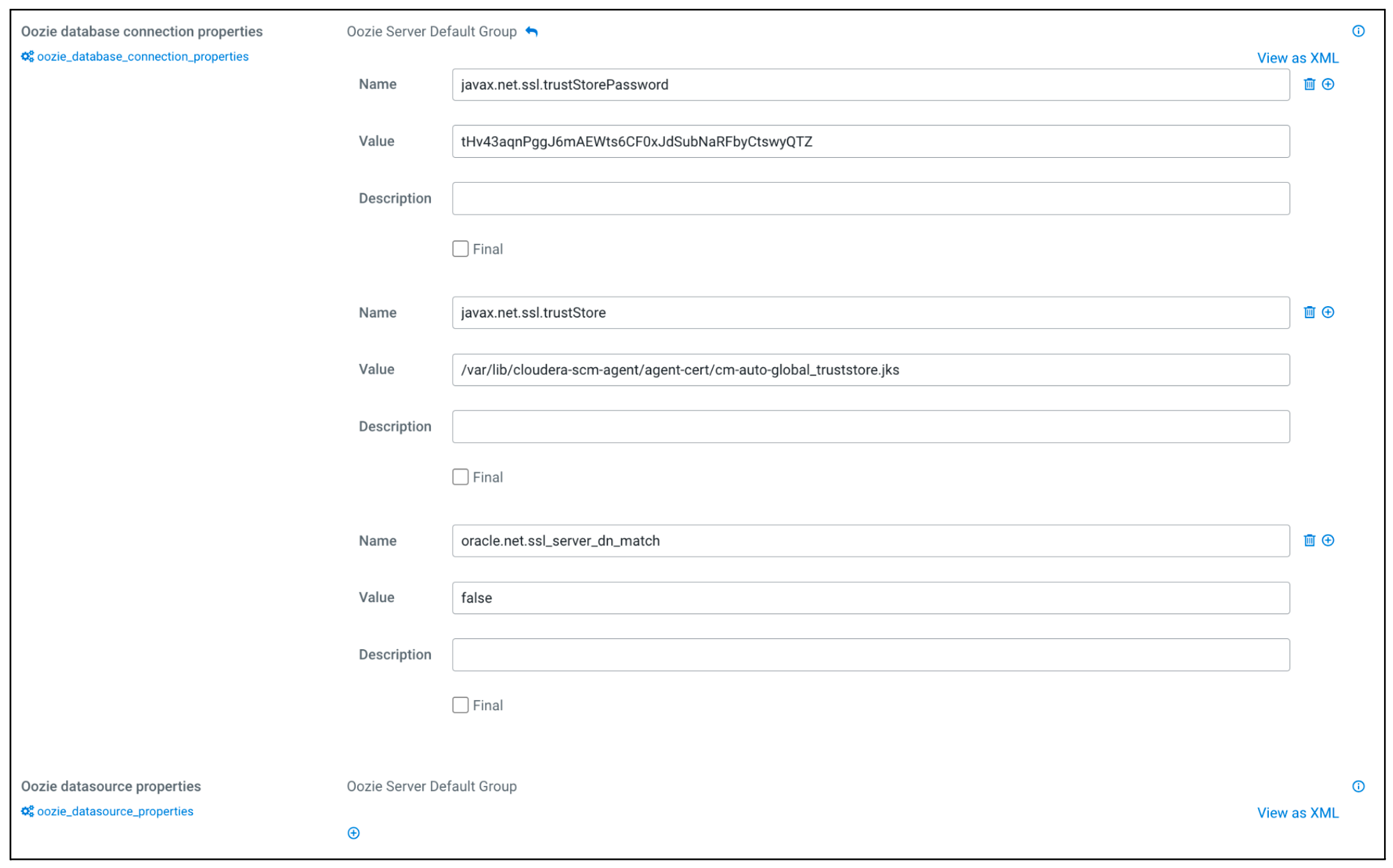Delete the oracle.net.ssl_server_dn_match property

tap(1309, 540)
